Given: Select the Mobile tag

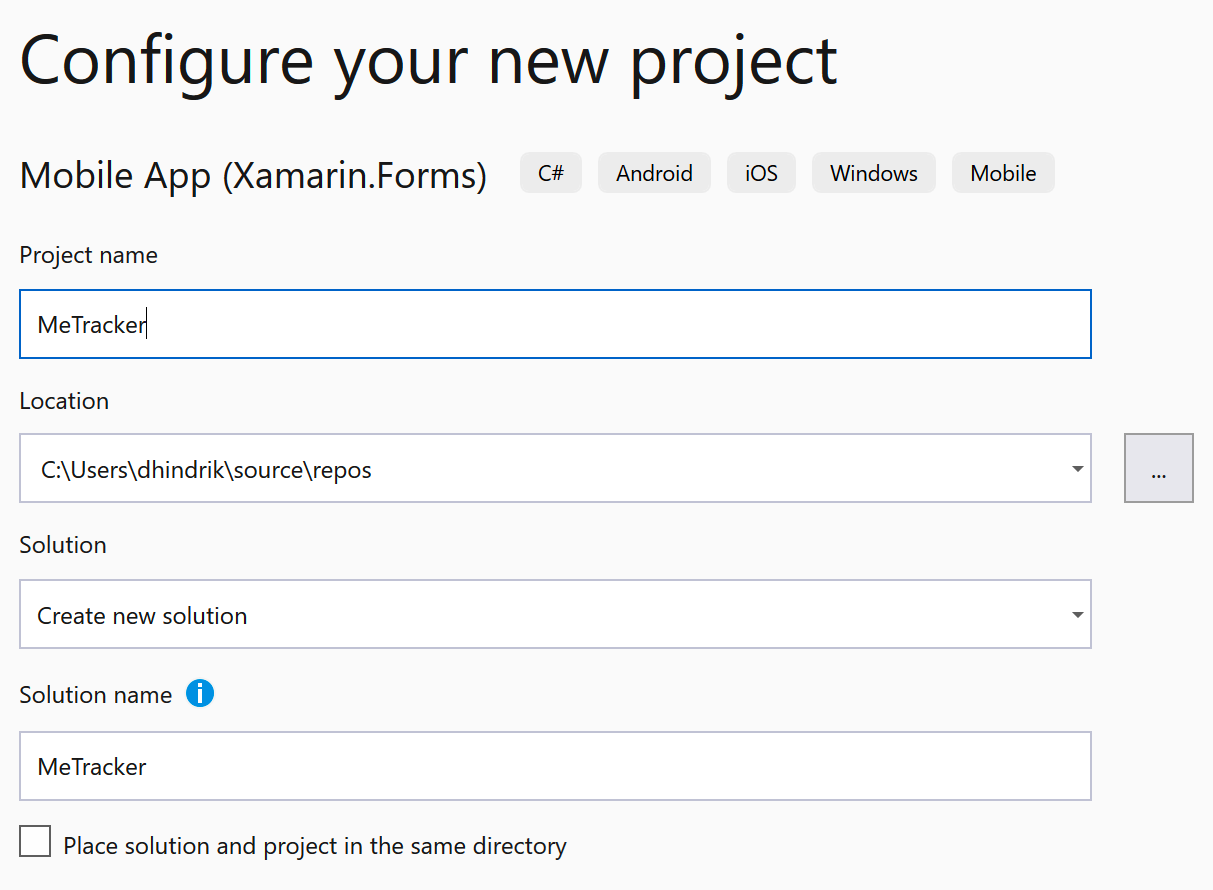Looking at the screenshot, I should [x=1003, y=173].
